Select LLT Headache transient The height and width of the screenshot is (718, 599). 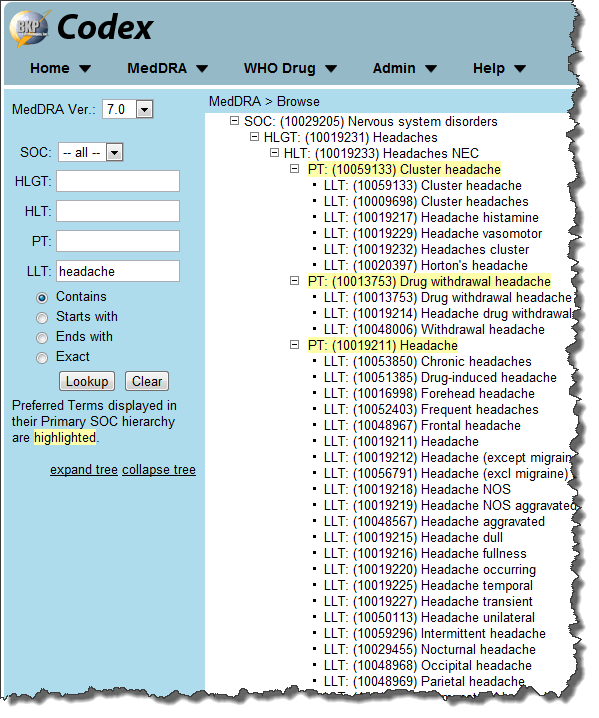[x=428, y=602]
